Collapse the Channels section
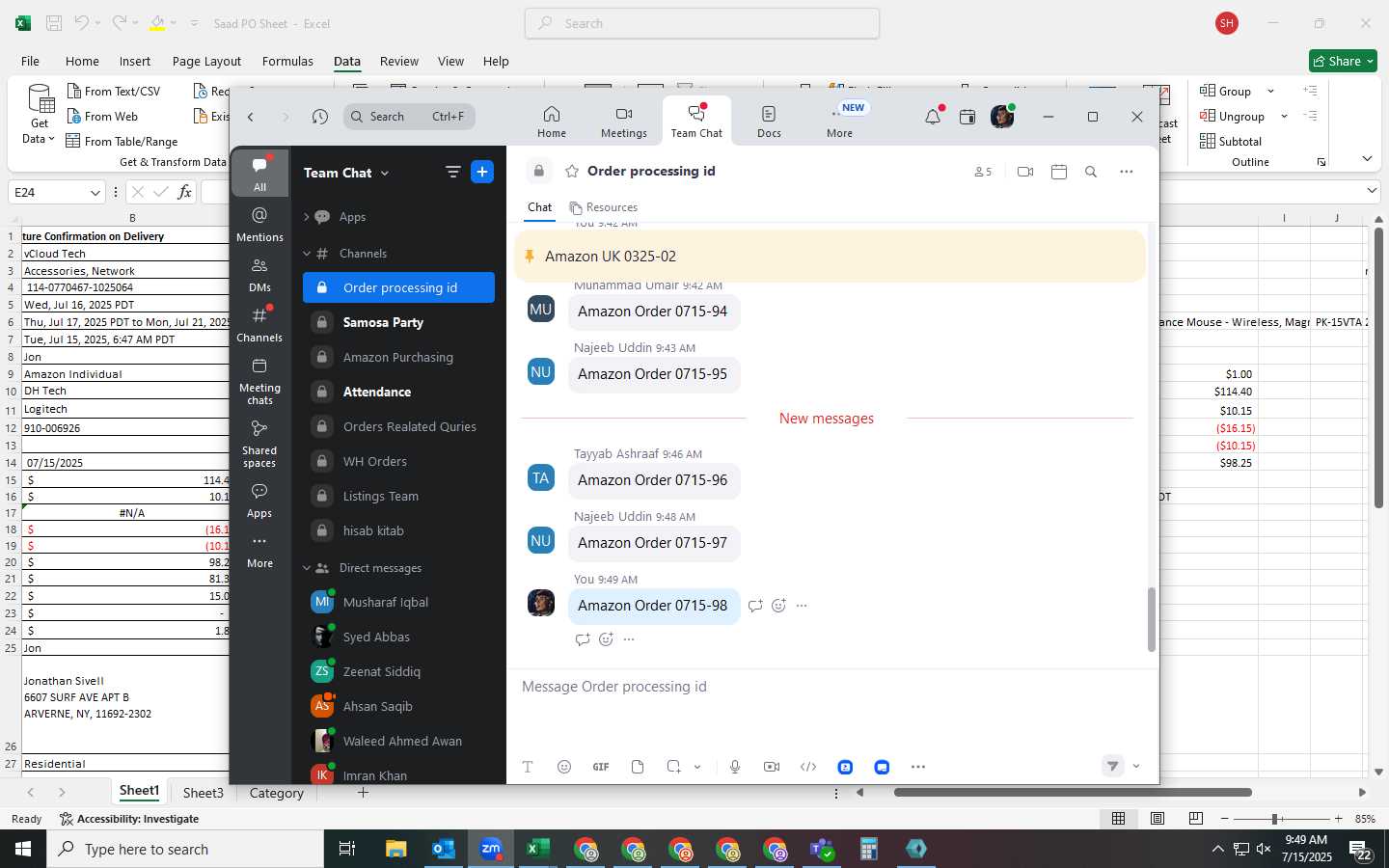This screenshot has width=1389, height=868. point(307,254)
